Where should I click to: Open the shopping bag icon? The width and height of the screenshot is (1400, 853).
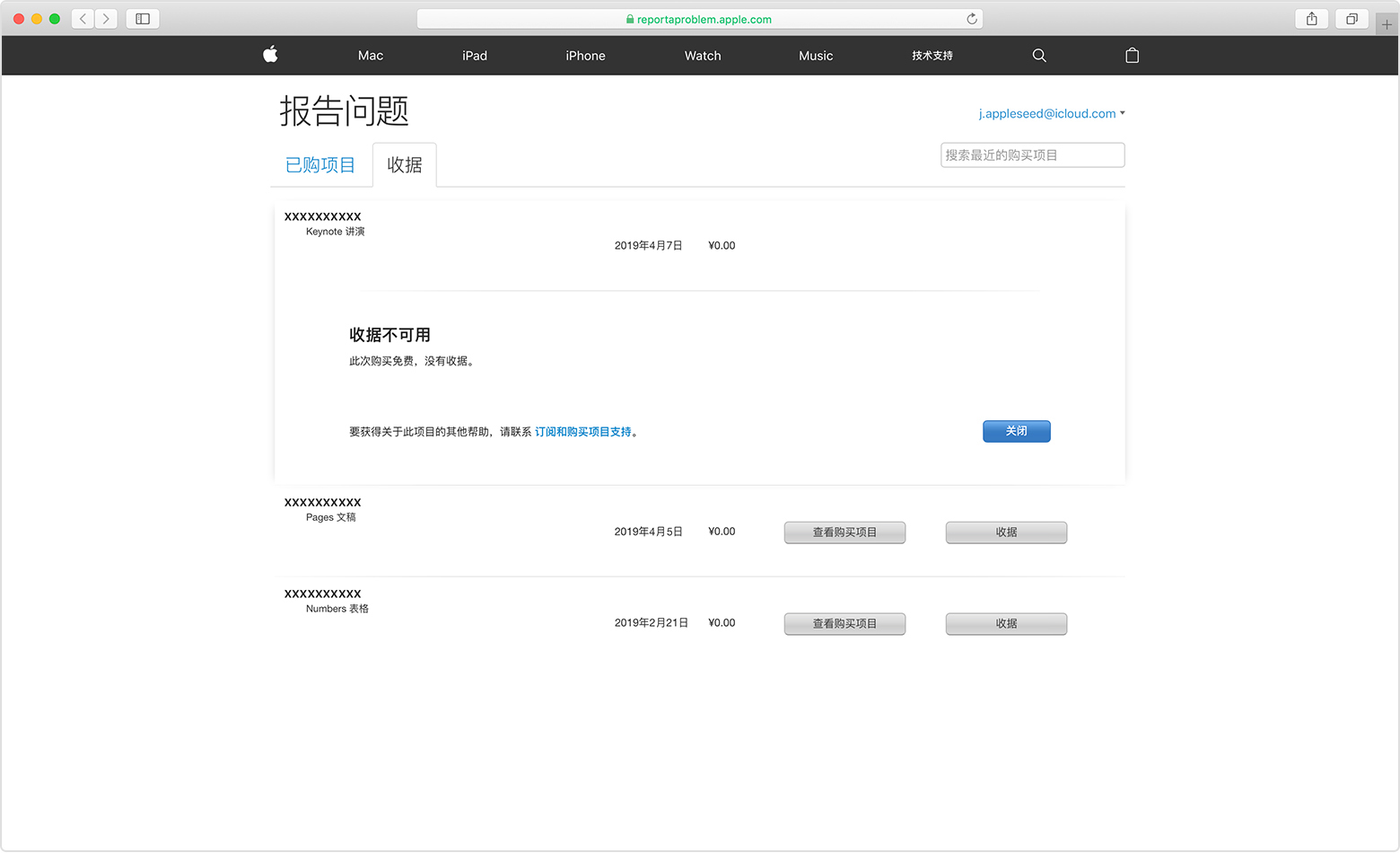coord(1132,56)
